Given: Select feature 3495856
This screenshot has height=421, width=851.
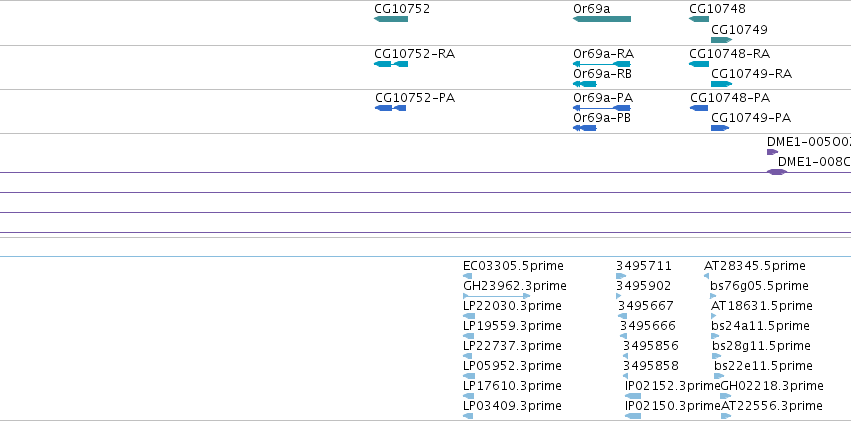Looking at the screenshot, I should click(x=626, y=356).
